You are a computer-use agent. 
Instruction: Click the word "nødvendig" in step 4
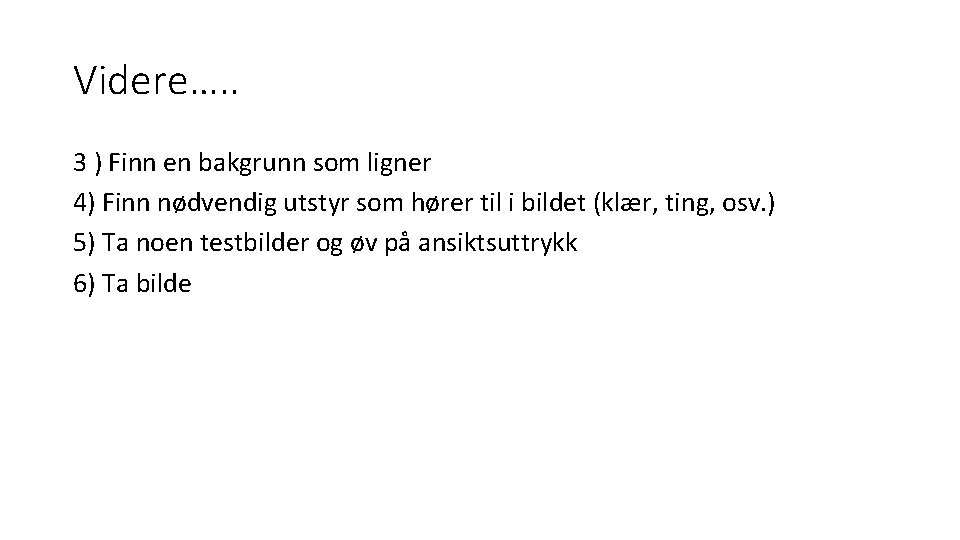[217, 203]
